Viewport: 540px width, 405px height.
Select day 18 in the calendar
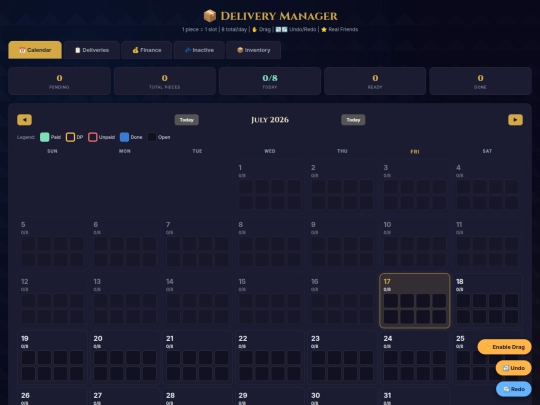[x=487, y=301]
